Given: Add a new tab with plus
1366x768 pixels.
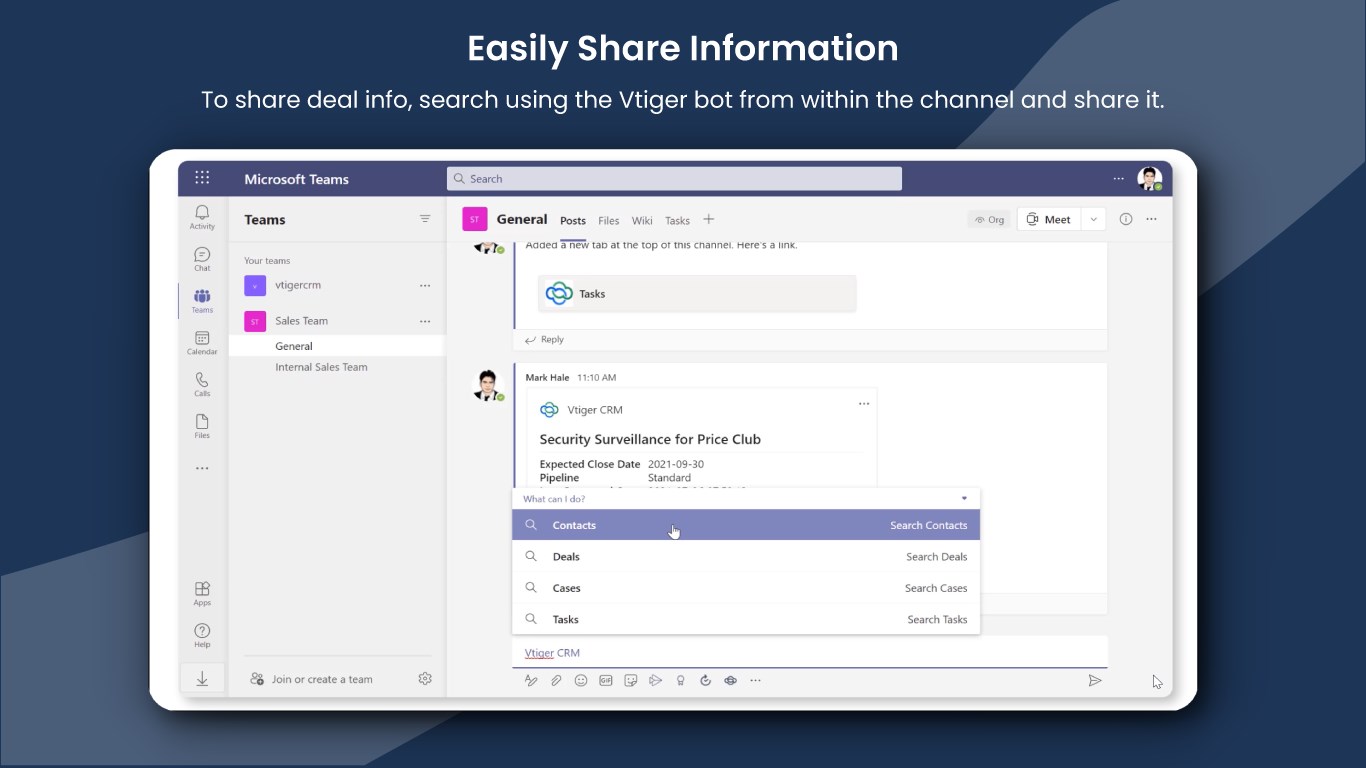Looking at the screenshot, I should 708,219.
